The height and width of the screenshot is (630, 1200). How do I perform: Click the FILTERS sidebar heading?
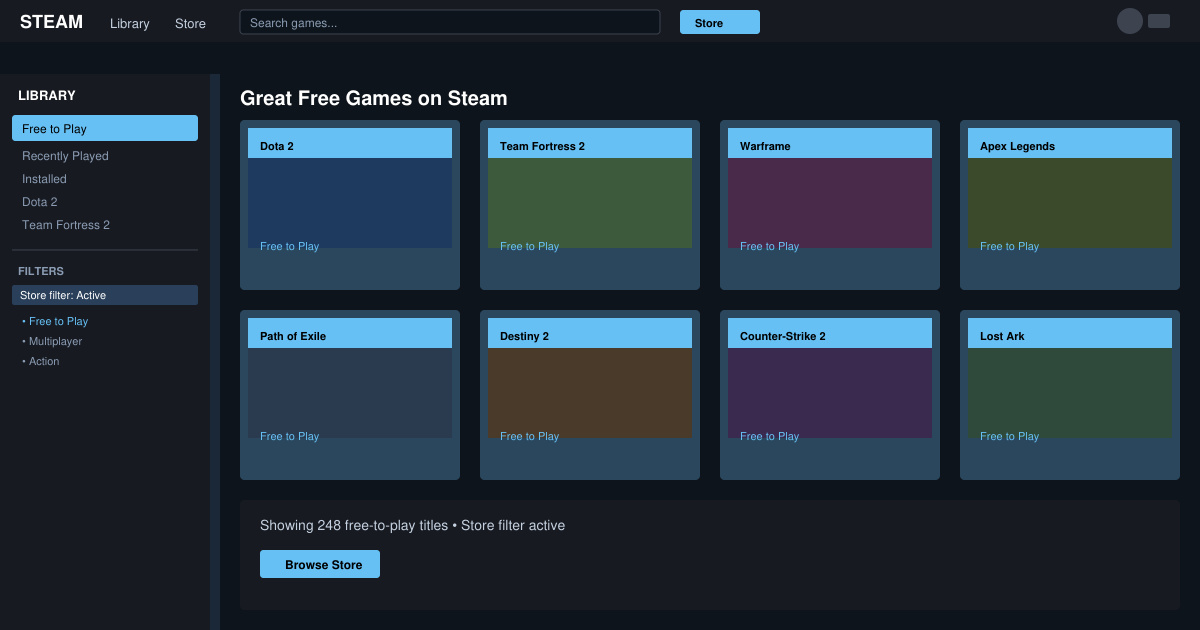[x=41, y=271]
